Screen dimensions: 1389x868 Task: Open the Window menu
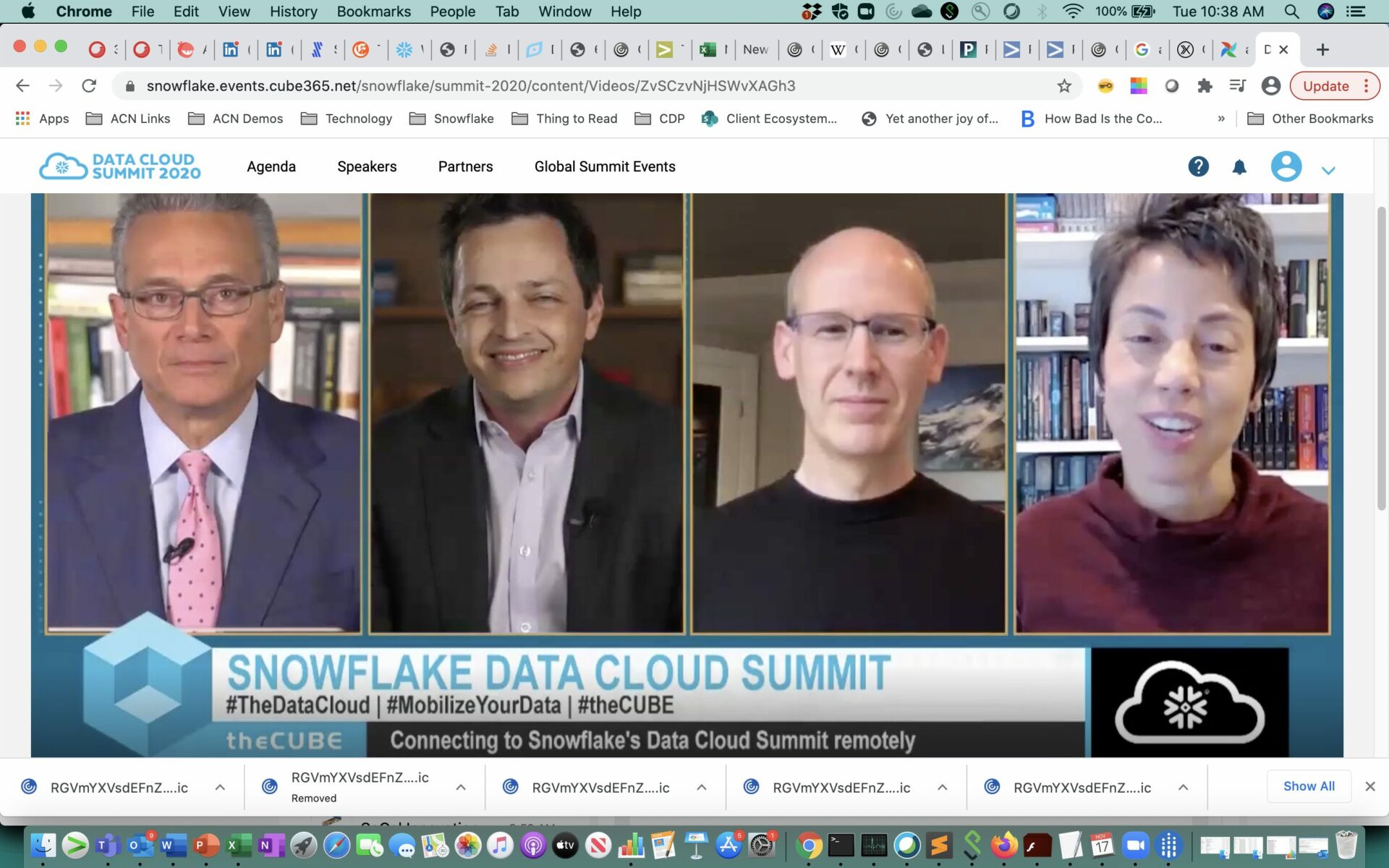[x=564, y=12]
